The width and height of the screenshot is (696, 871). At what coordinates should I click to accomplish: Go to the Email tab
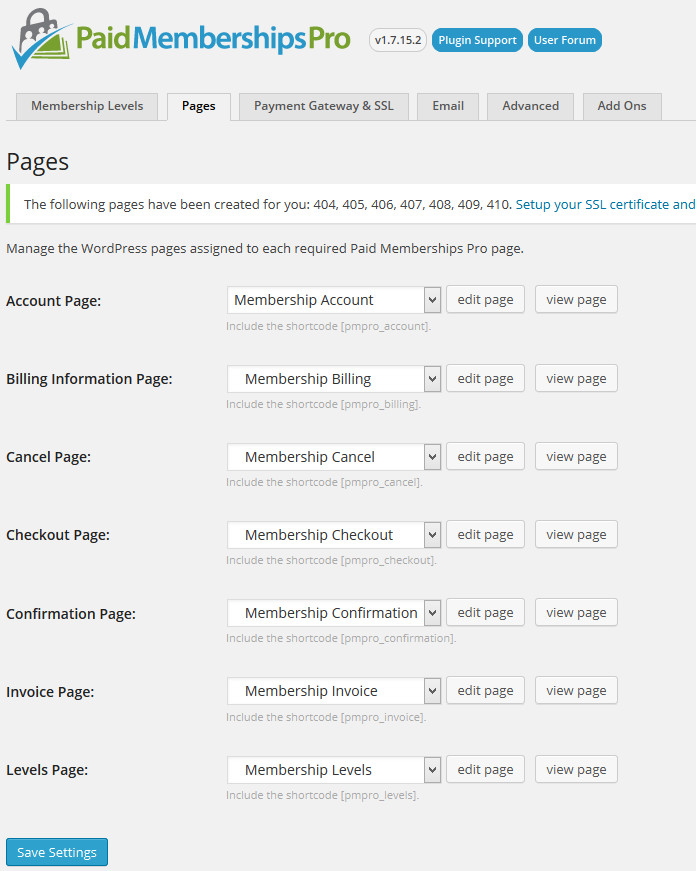[x=448, y=106]
